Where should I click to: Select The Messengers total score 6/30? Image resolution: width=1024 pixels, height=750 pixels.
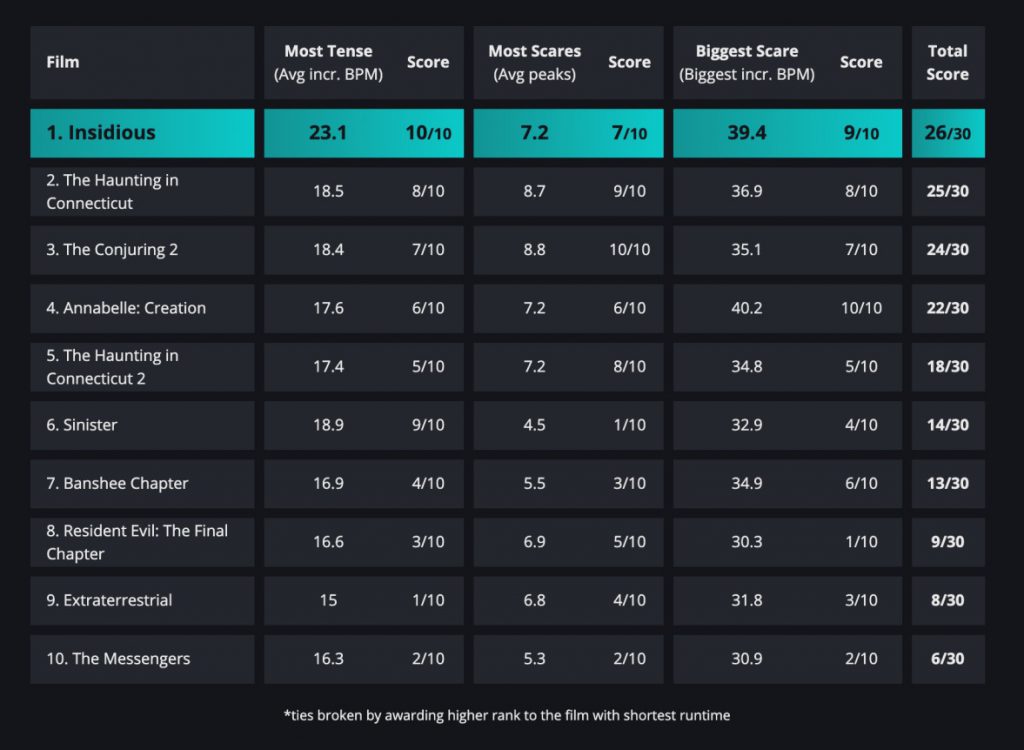click(947, 659)
